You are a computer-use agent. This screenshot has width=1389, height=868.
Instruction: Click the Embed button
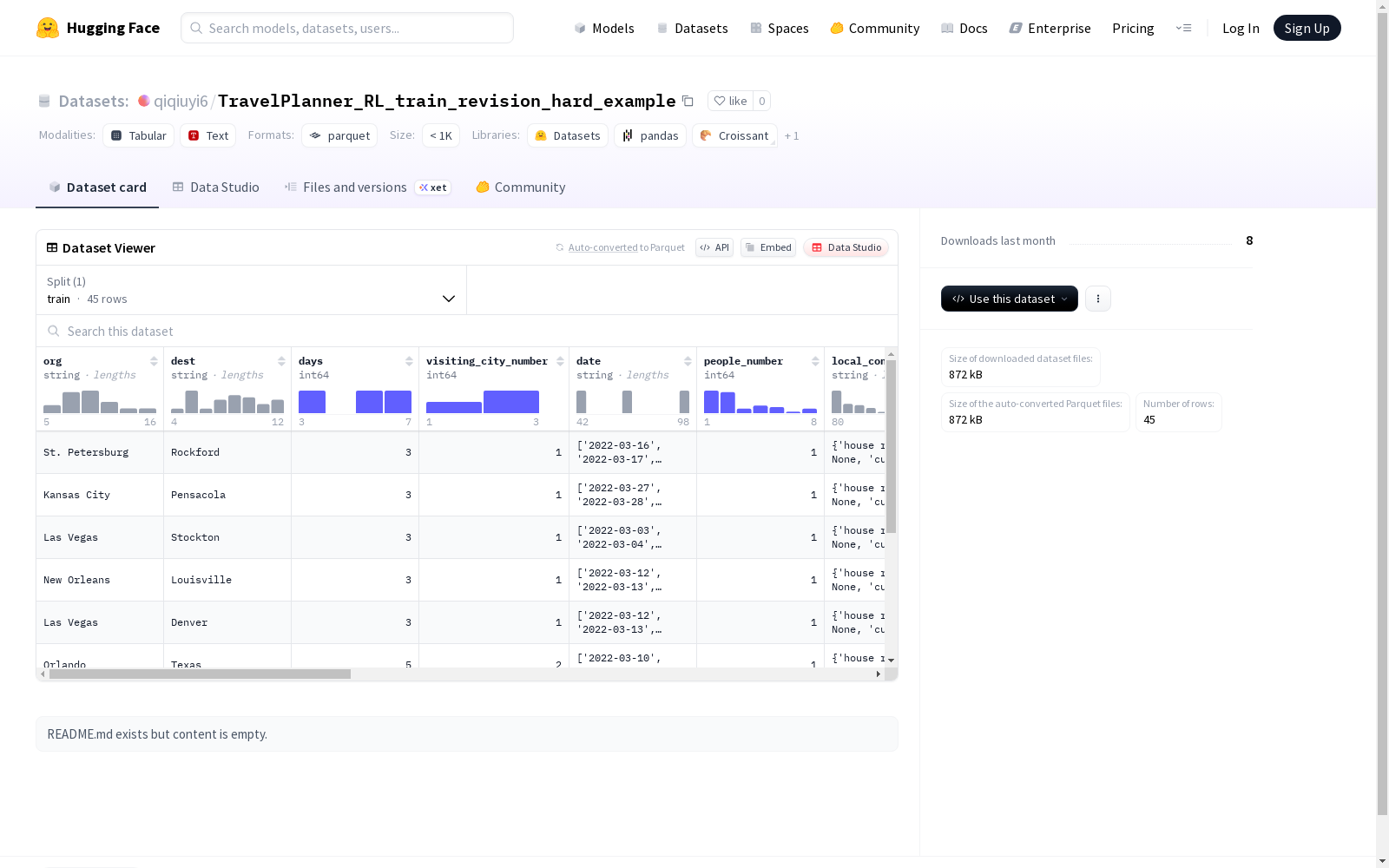click(x=768, y=247)
